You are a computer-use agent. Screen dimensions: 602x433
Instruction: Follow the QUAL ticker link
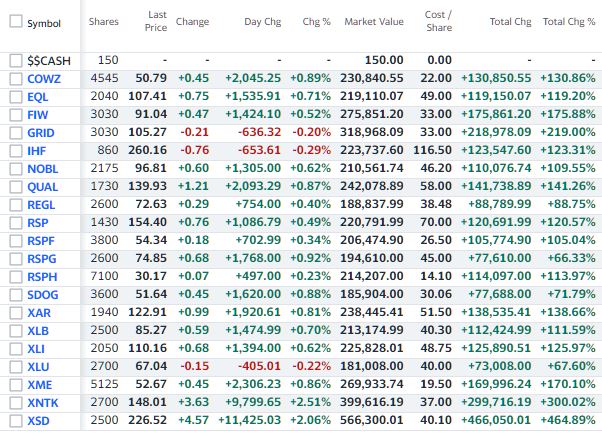pyautogui.click(x=42, y=186)
